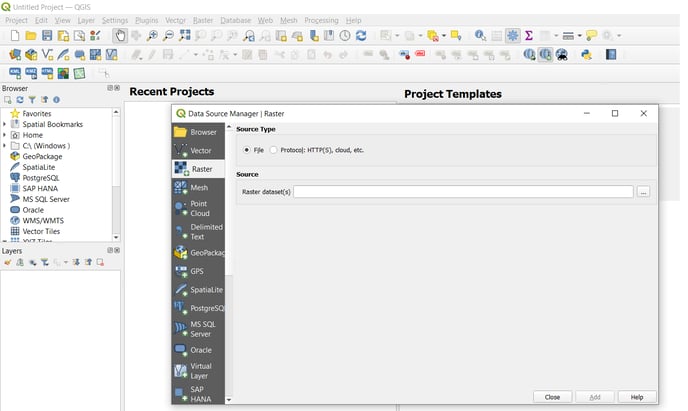Open Statistical Summary sigma icon
This screenshot has height=411, width=688.
(529, 36)
